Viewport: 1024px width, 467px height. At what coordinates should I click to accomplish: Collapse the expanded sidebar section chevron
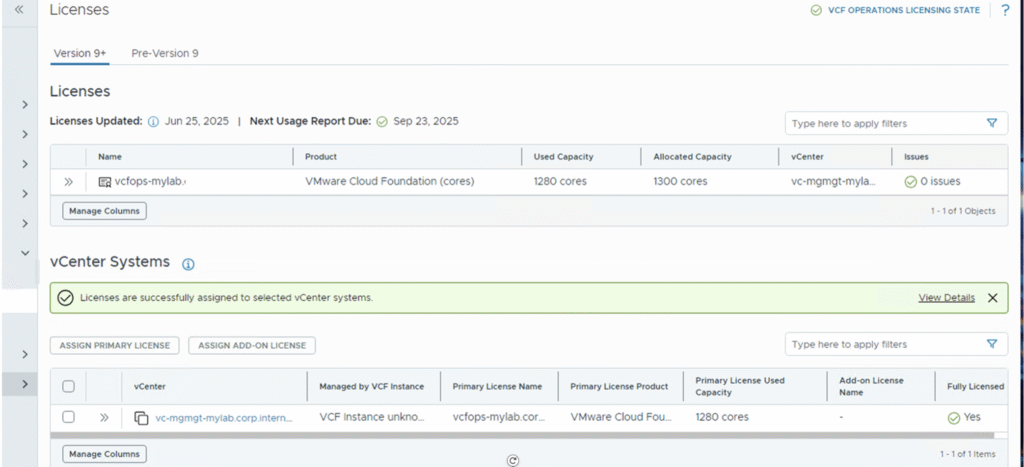25,253
